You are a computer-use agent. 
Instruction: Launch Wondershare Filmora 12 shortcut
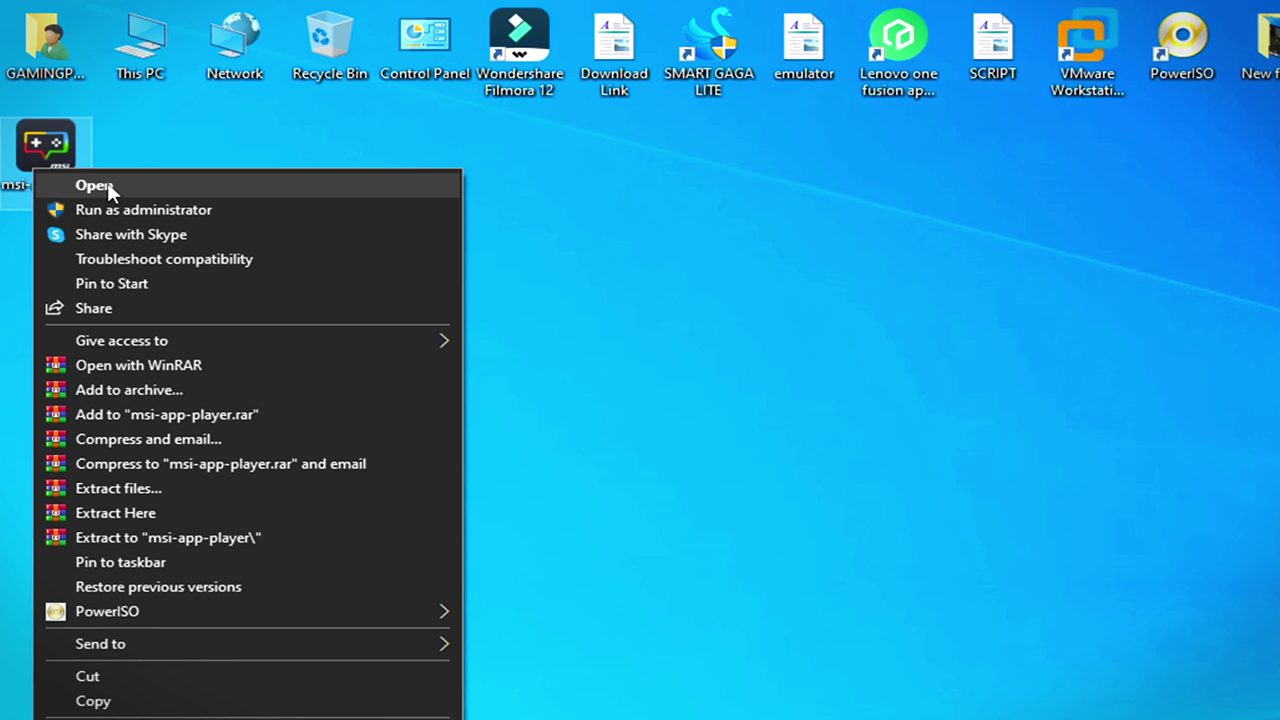pyautogui.click(x=519, y=52)
